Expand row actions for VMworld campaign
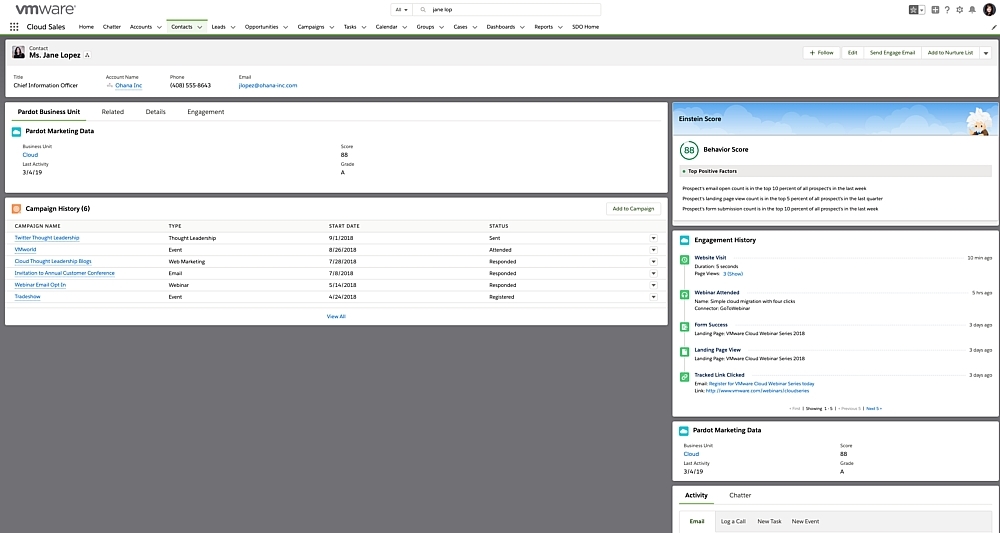 (654, 250)
